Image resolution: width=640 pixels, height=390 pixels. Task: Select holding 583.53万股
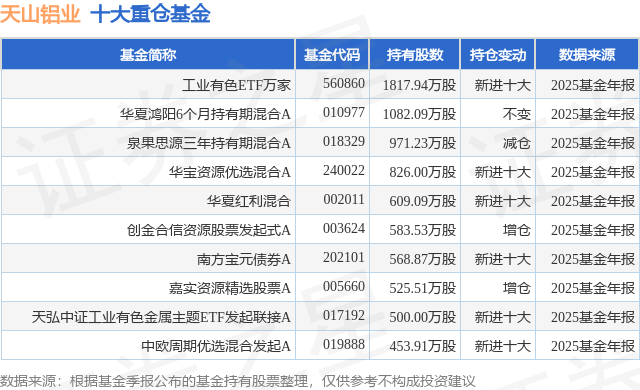[422, 230]
